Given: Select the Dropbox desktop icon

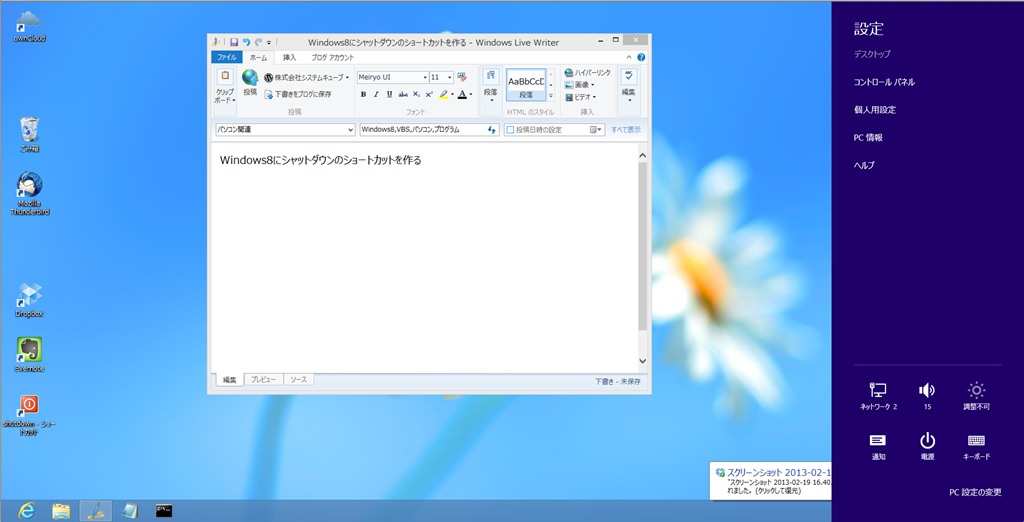Looking at the screenshot, I should (29, 300).
